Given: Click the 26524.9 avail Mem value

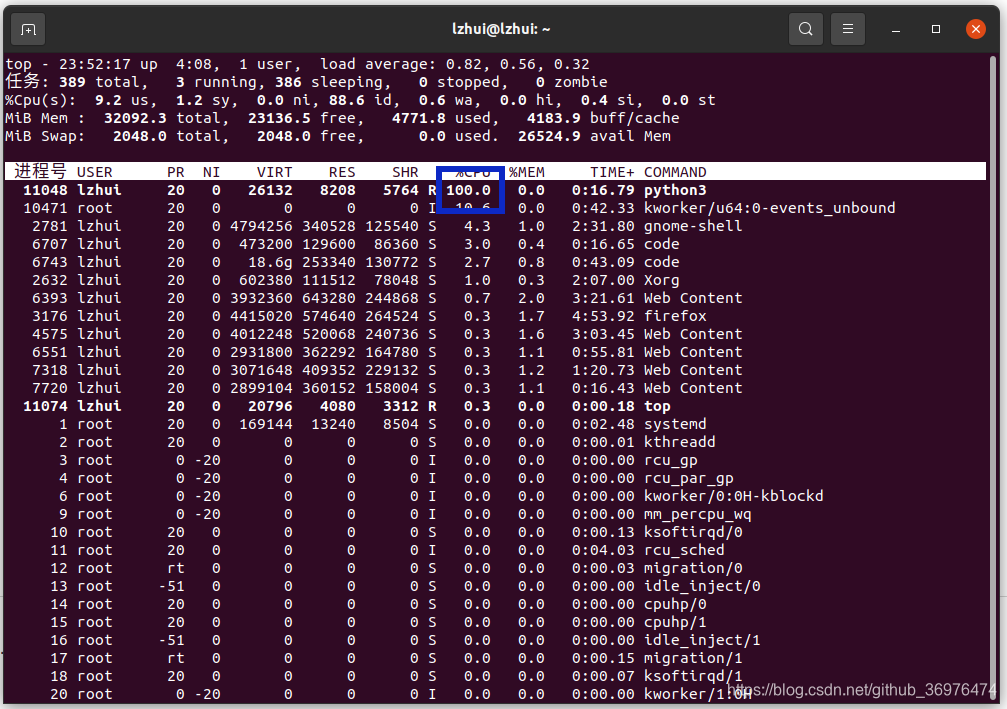Looking at the screenshot, I should [549, 136].
